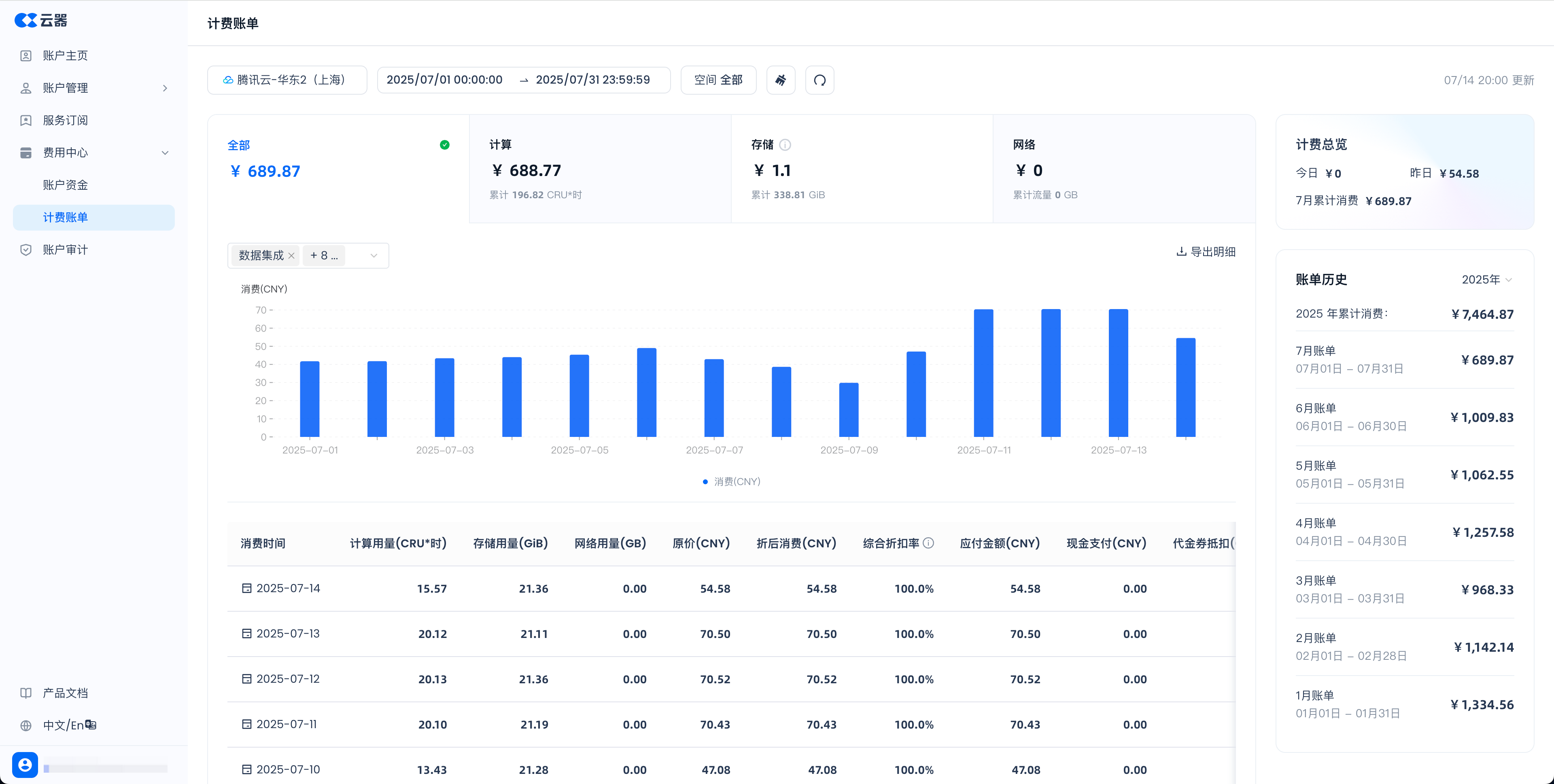The width and height of the screenshot is (1554, 784).
Task: Click the start date input field
Action: pyautogui.click(x=445, y=80)
